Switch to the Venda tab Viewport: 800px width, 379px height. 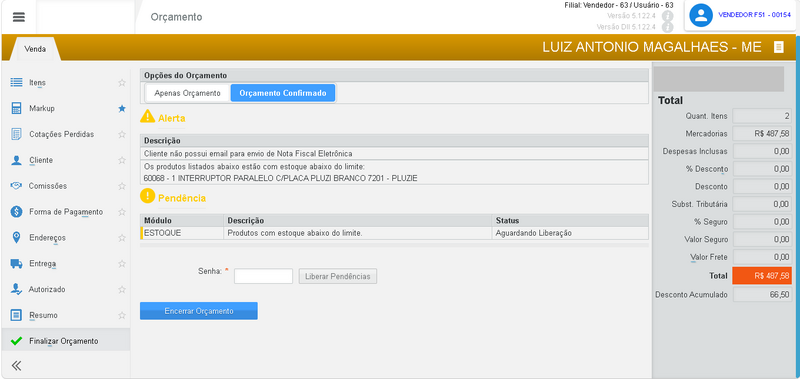(36, 49)
